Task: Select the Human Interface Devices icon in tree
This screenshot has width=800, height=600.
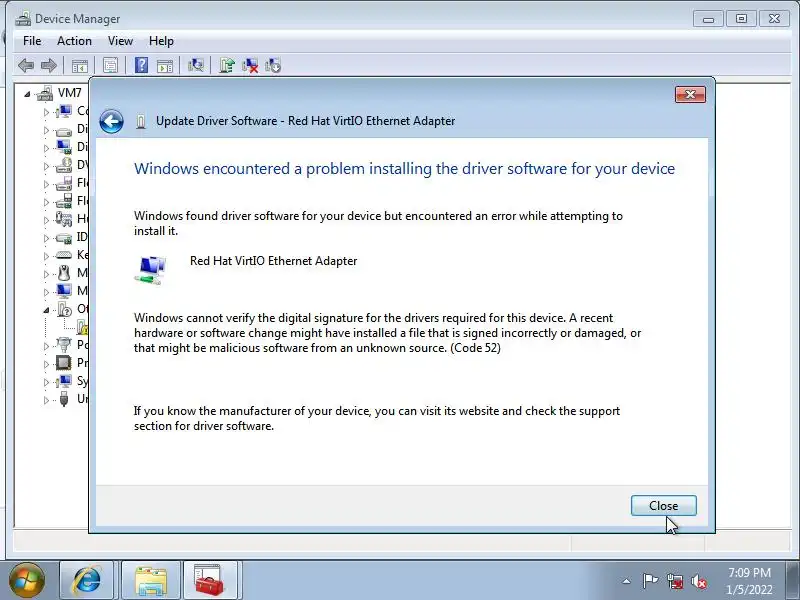Action: [x=64, y=219]
